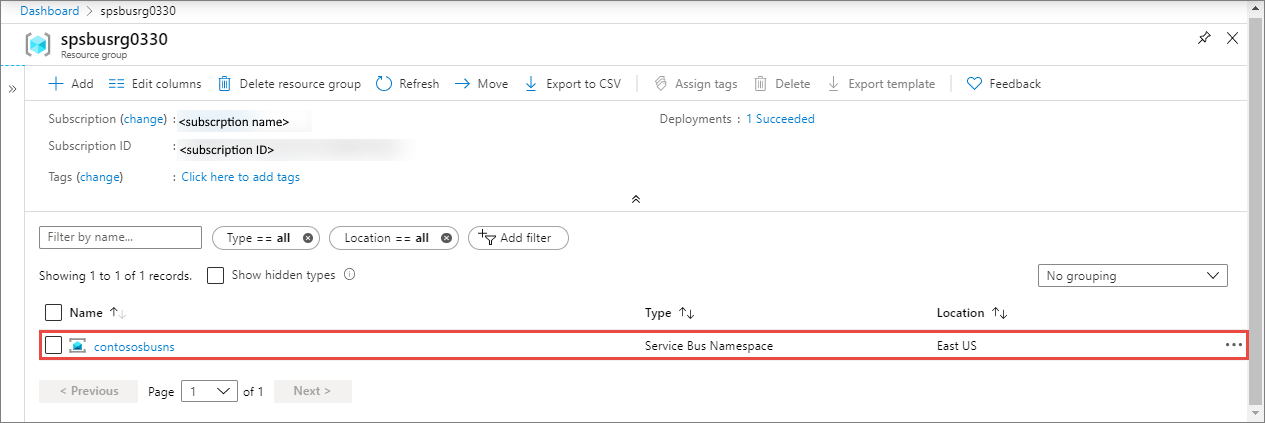Click the info icon beside Show hidden types
Image resolution: width=1265 pixels, height=423 pixels.
tap(350, 275)
